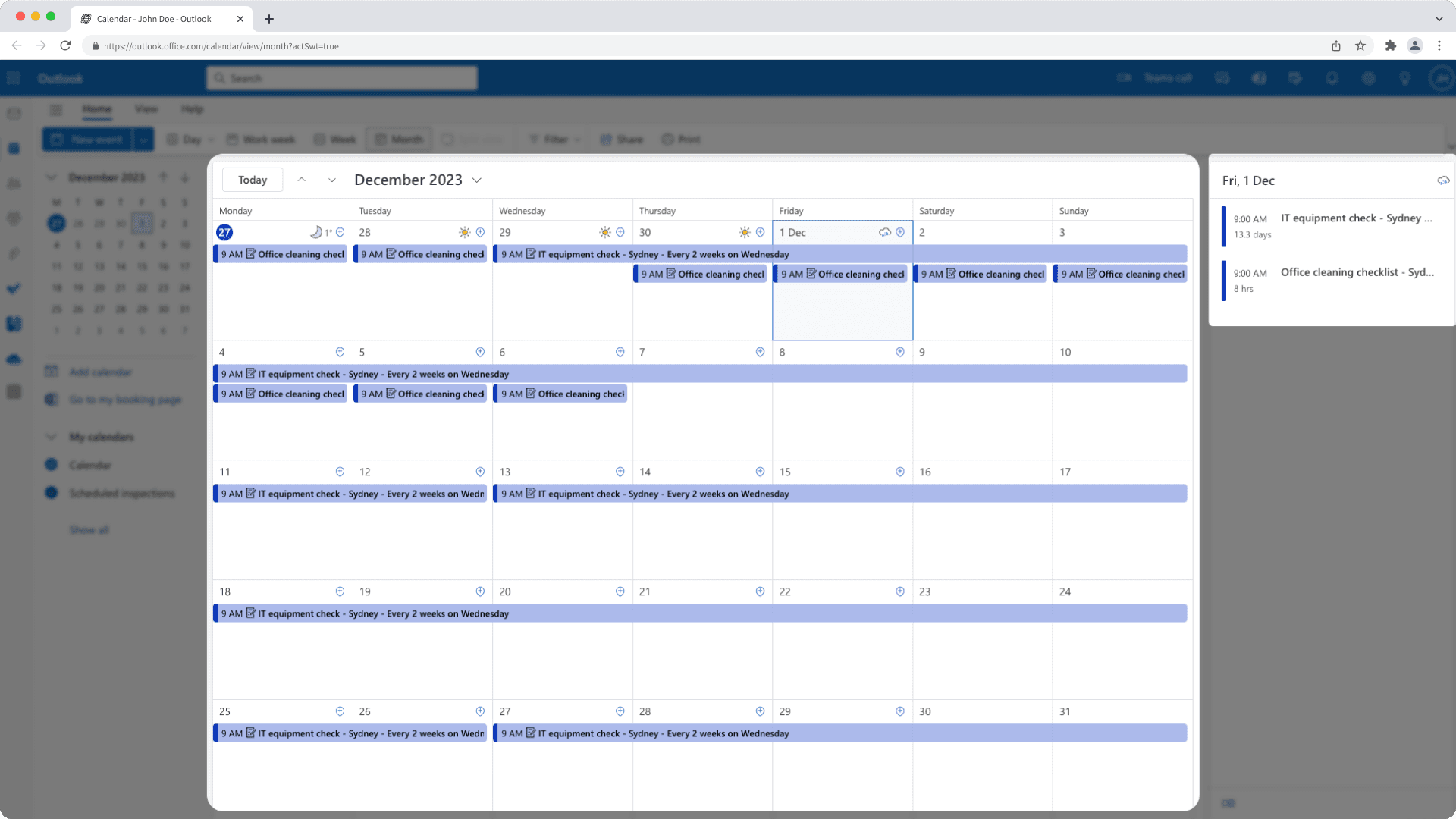Select December 15 in the mini calendar
This screenshot has height=819, width=1456.
tap(141, 266)
